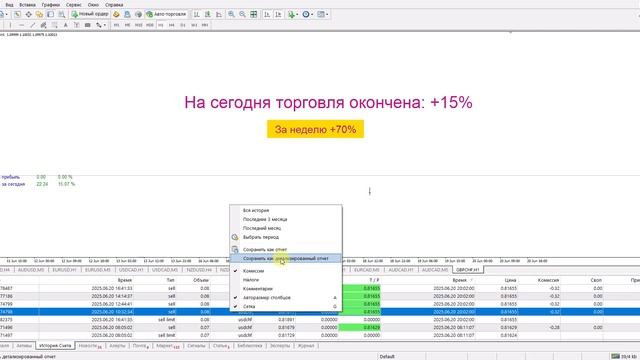Choose 'Последние 3 месяца' menu entry
This screenshot has height=360, width=640.
click(286, 219)
